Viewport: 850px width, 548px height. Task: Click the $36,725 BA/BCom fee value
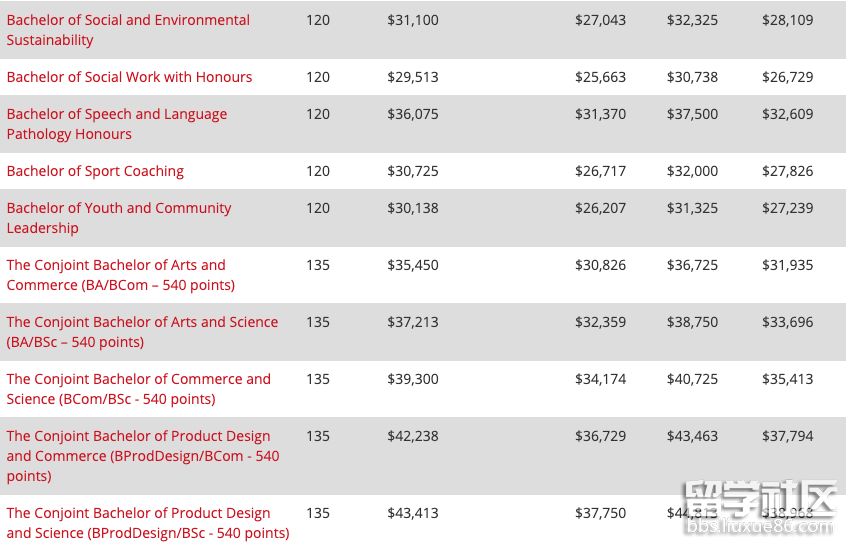(692, 265)
